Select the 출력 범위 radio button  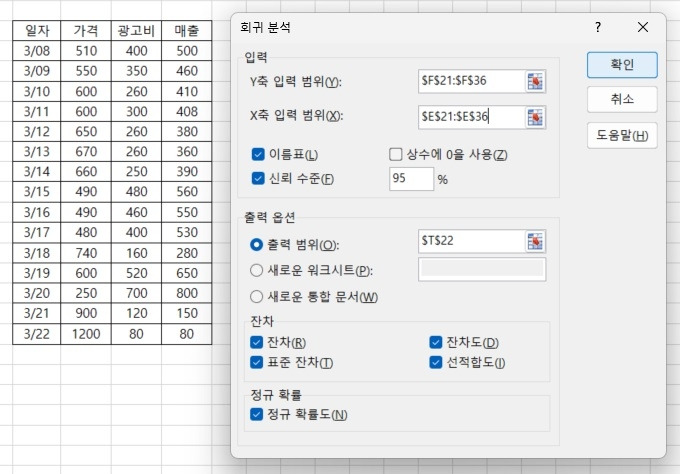pos(256,245)
